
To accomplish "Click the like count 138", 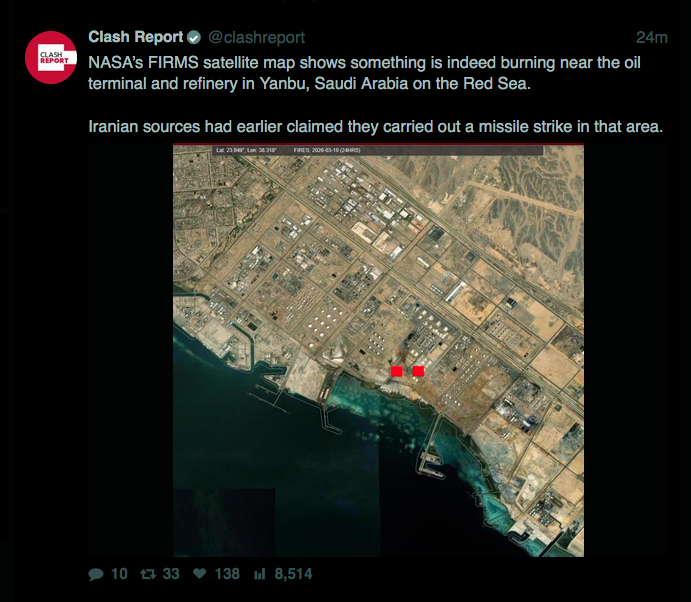I will [x=227, y=574].
